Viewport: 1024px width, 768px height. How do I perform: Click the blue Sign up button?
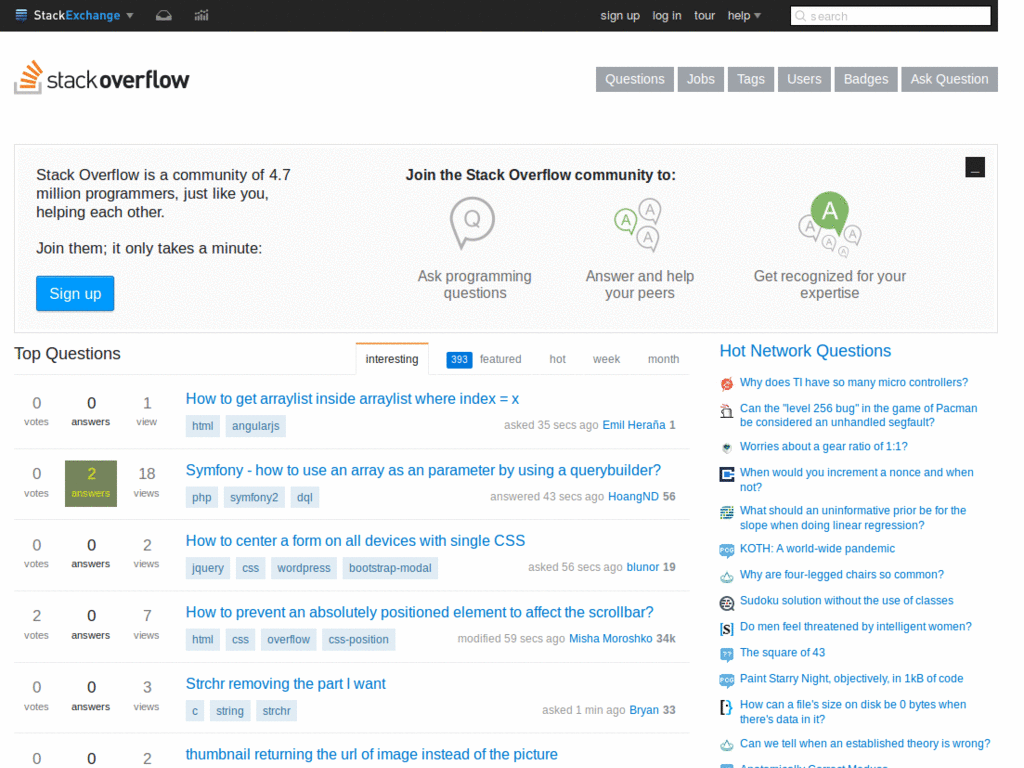pos(75,293)
